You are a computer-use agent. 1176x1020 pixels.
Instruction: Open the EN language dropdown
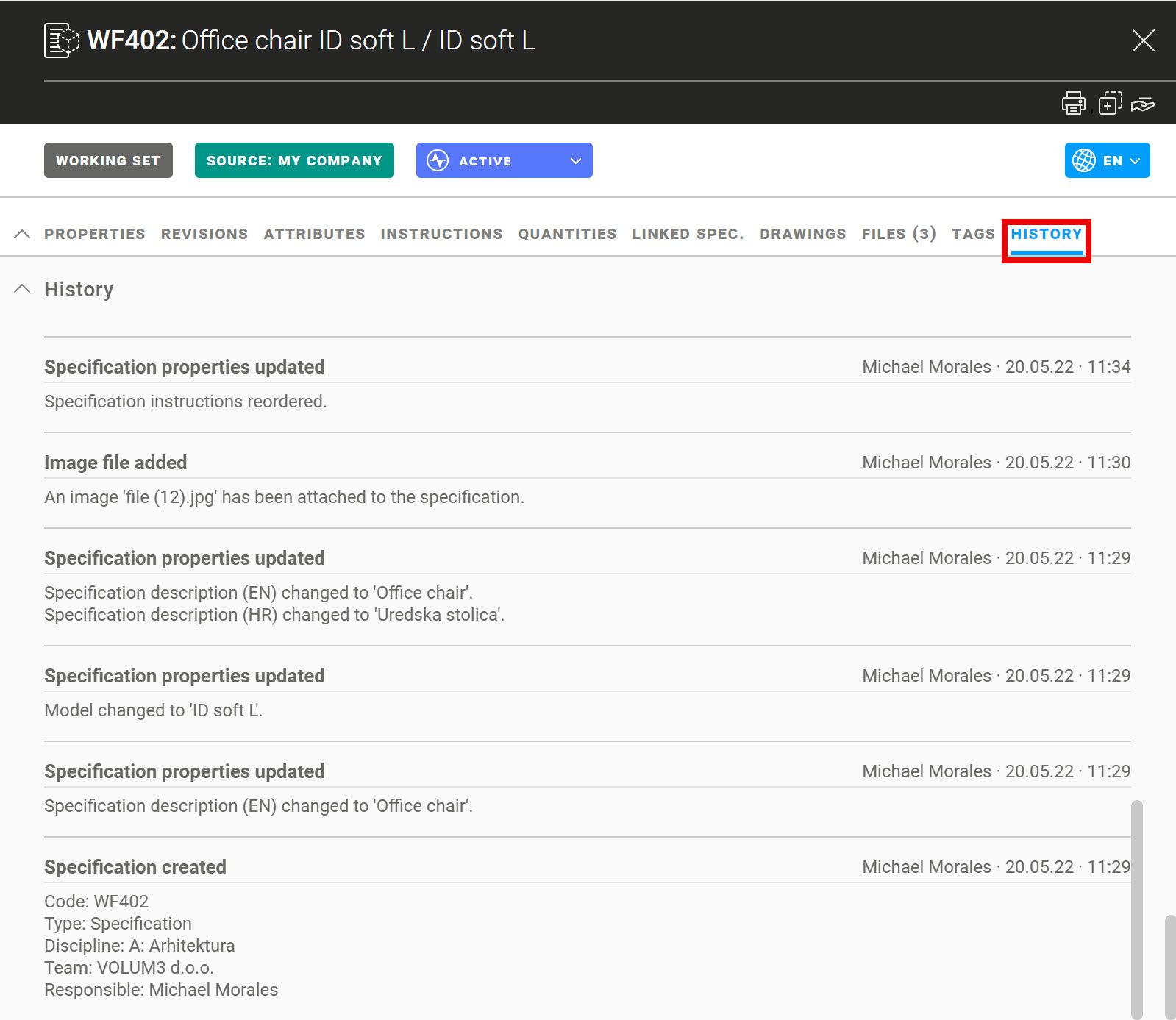click(1106, 160)
